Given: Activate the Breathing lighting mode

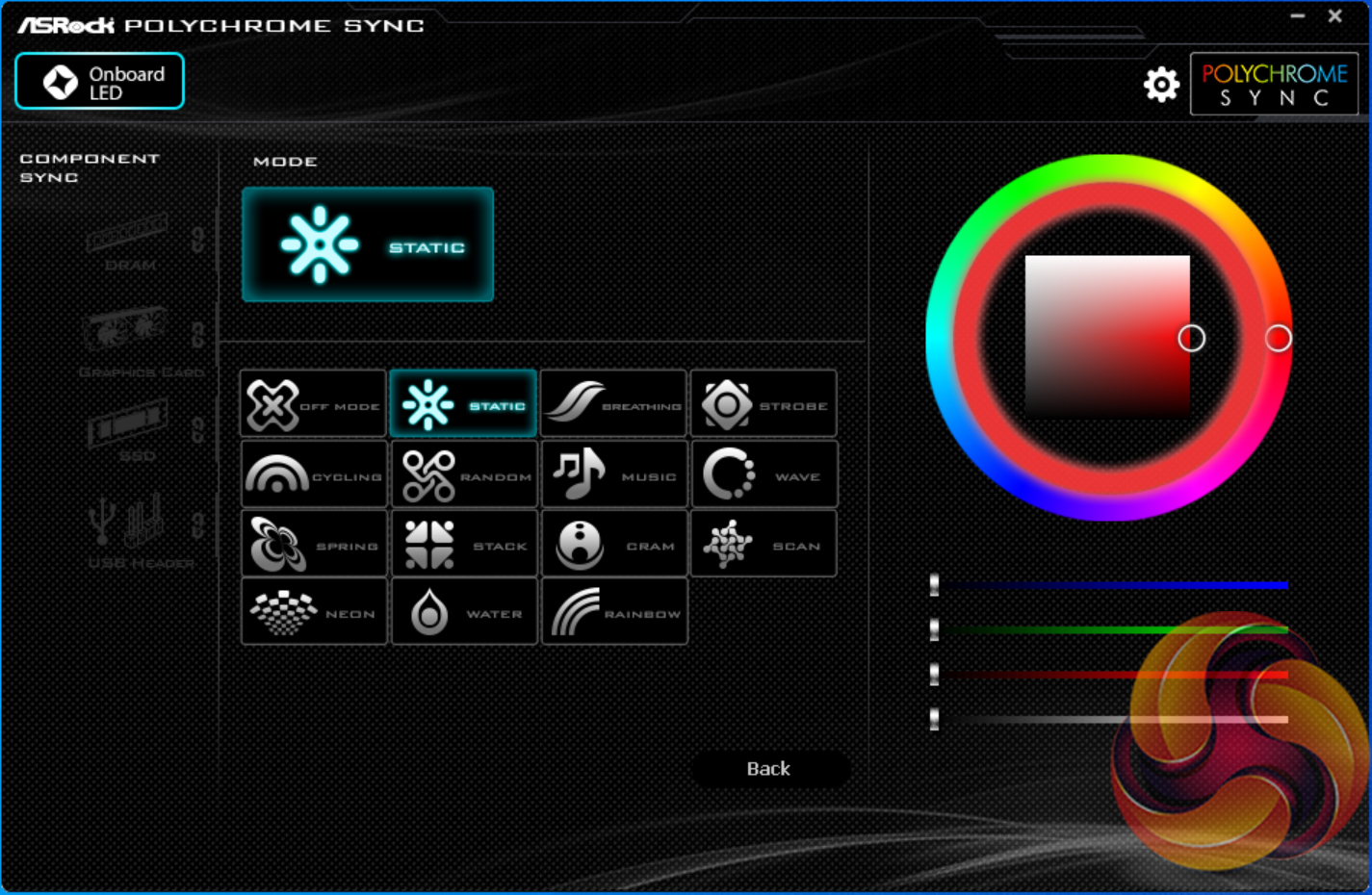Looking at the screenshot, I should click(x=613, y=403).
